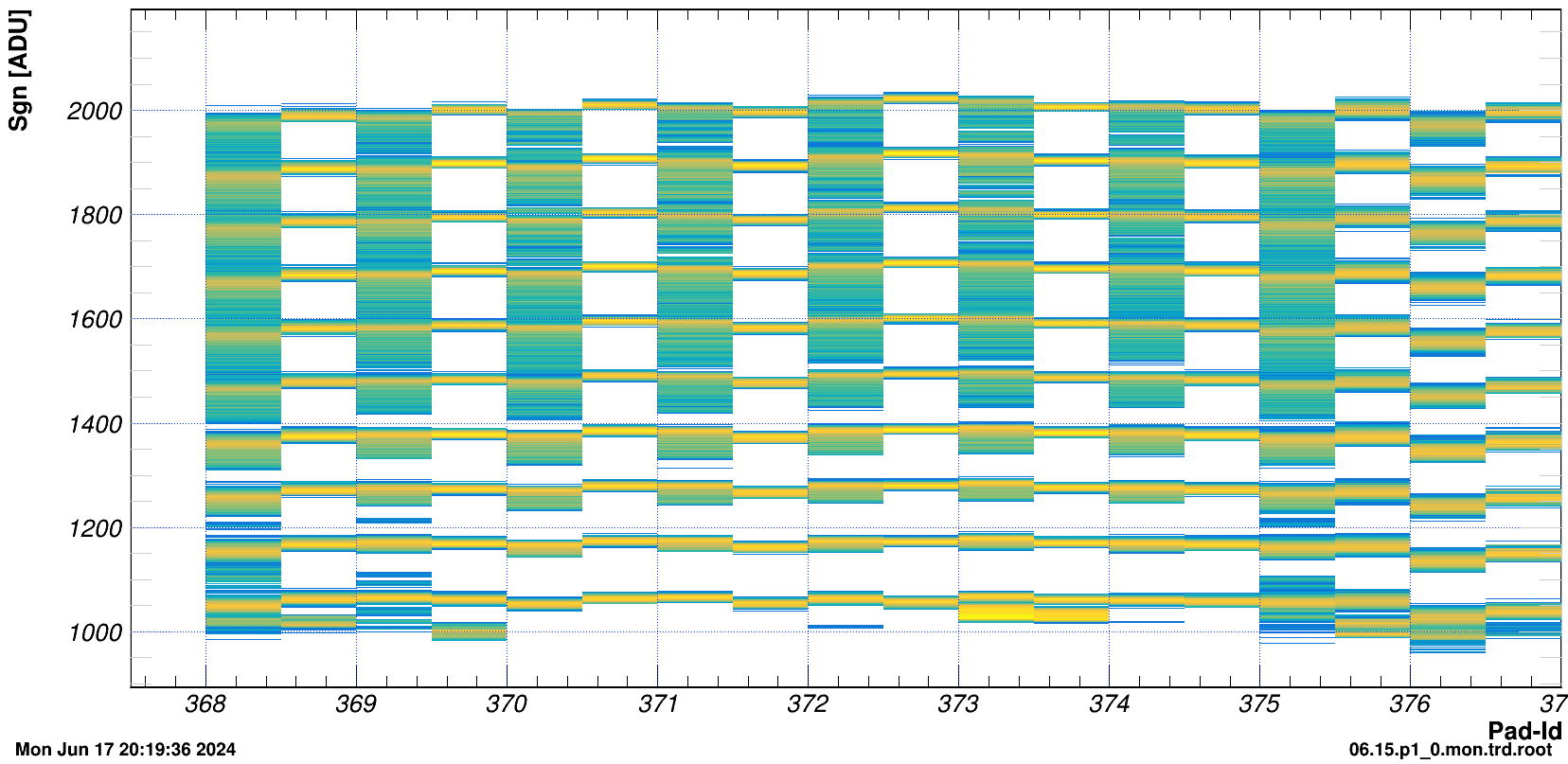
Task: Select the 375 pad label on x-axis
Action: click(x=1259, y=704)
